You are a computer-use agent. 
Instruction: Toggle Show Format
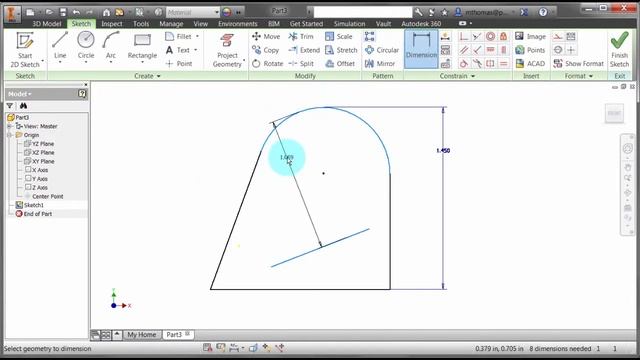[578, 63]
